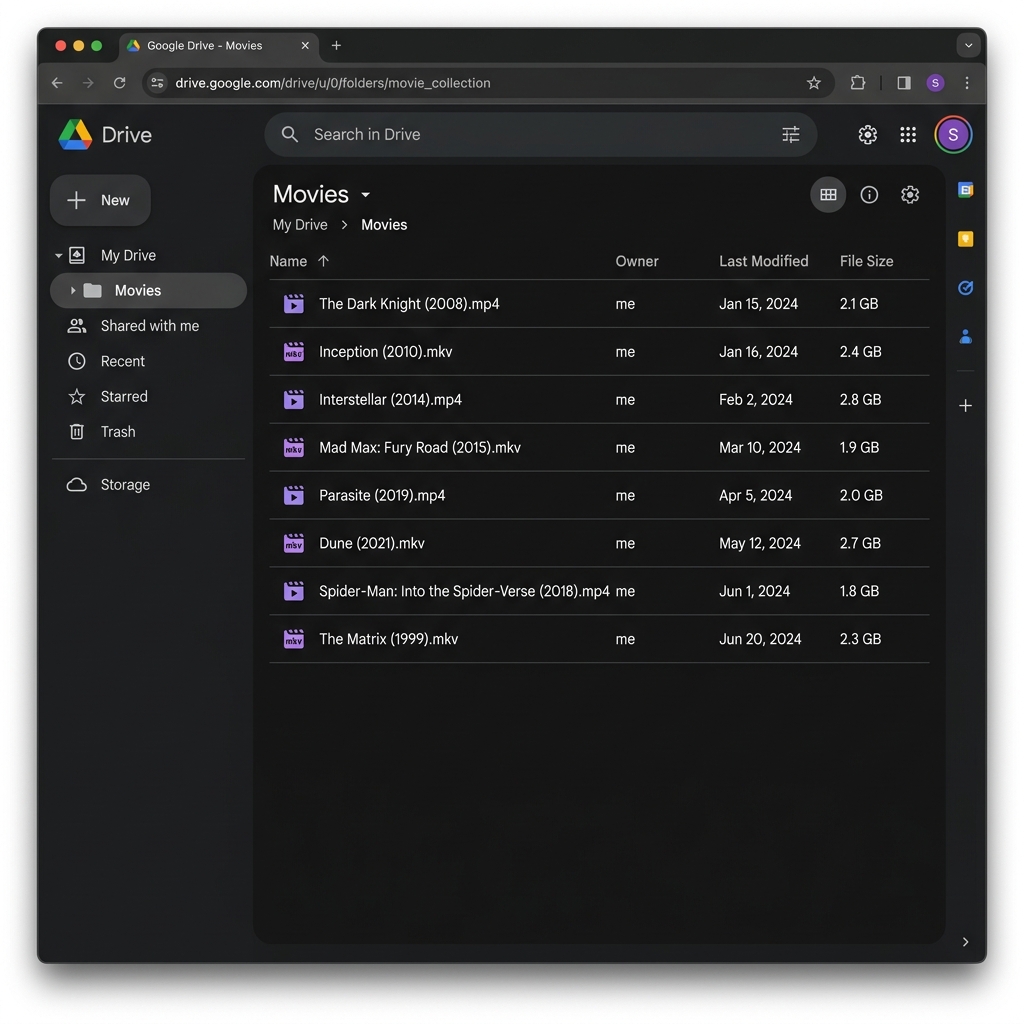Open the Trash section
This screenshot has height=1024, width=1024.
pyautogui.click(x=118, y=432)
